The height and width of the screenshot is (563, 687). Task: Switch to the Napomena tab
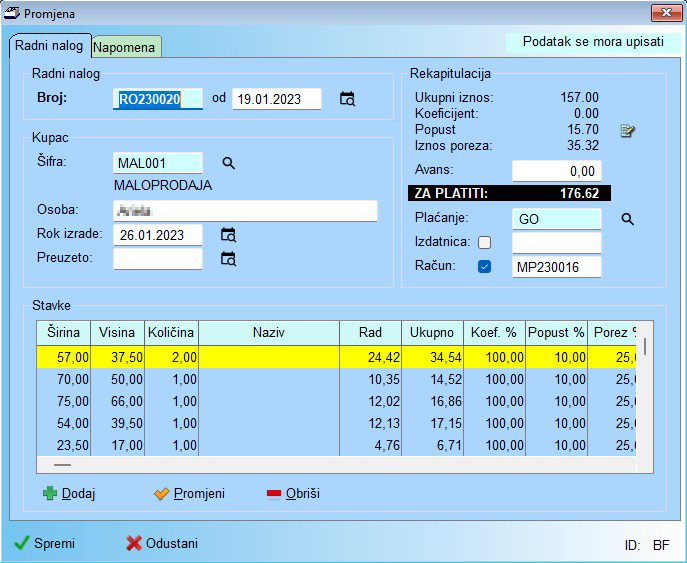pos(126,47)
